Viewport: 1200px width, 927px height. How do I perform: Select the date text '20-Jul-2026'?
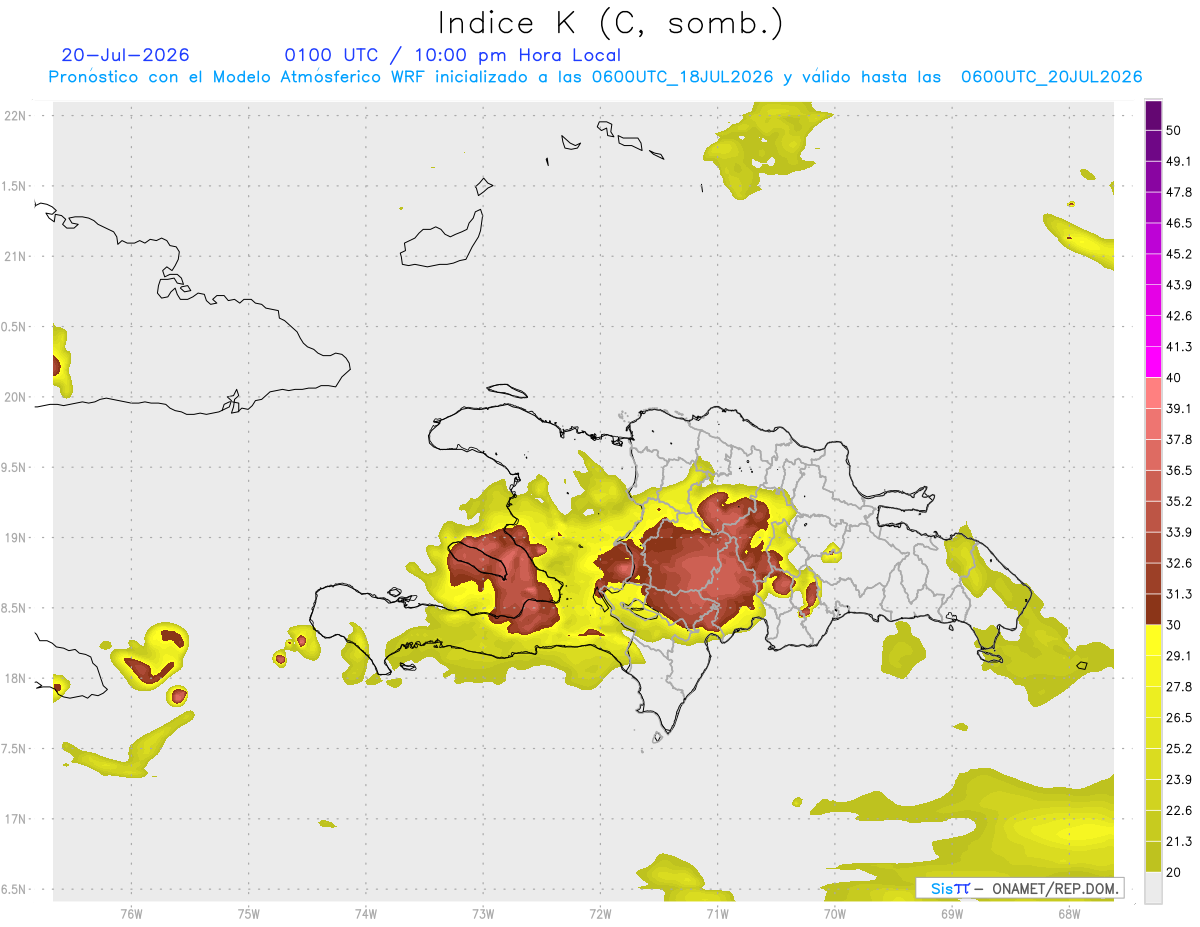pos(125,55)
